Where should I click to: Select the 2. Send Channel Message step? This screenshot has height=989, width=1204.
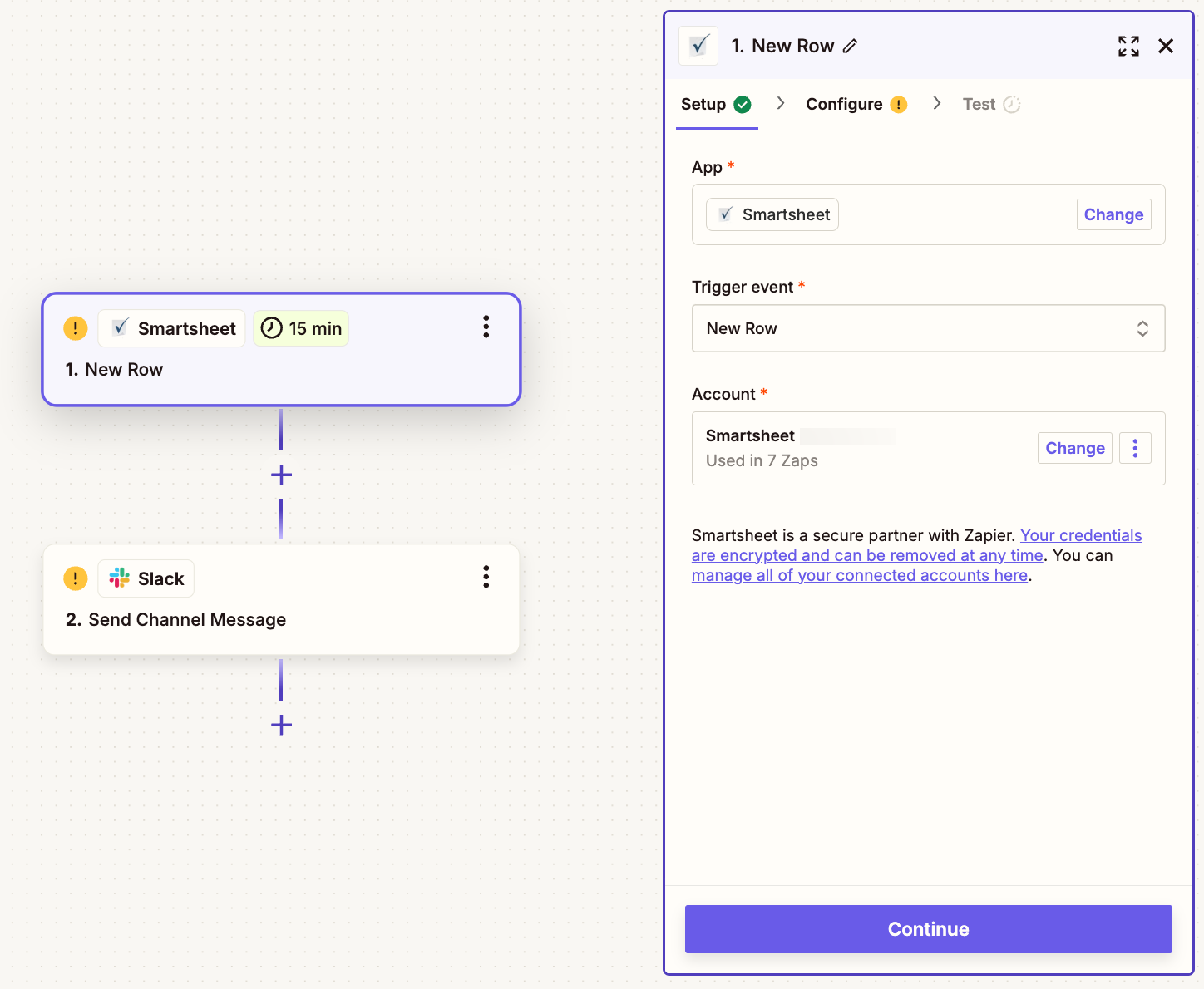tap(281, 599)
